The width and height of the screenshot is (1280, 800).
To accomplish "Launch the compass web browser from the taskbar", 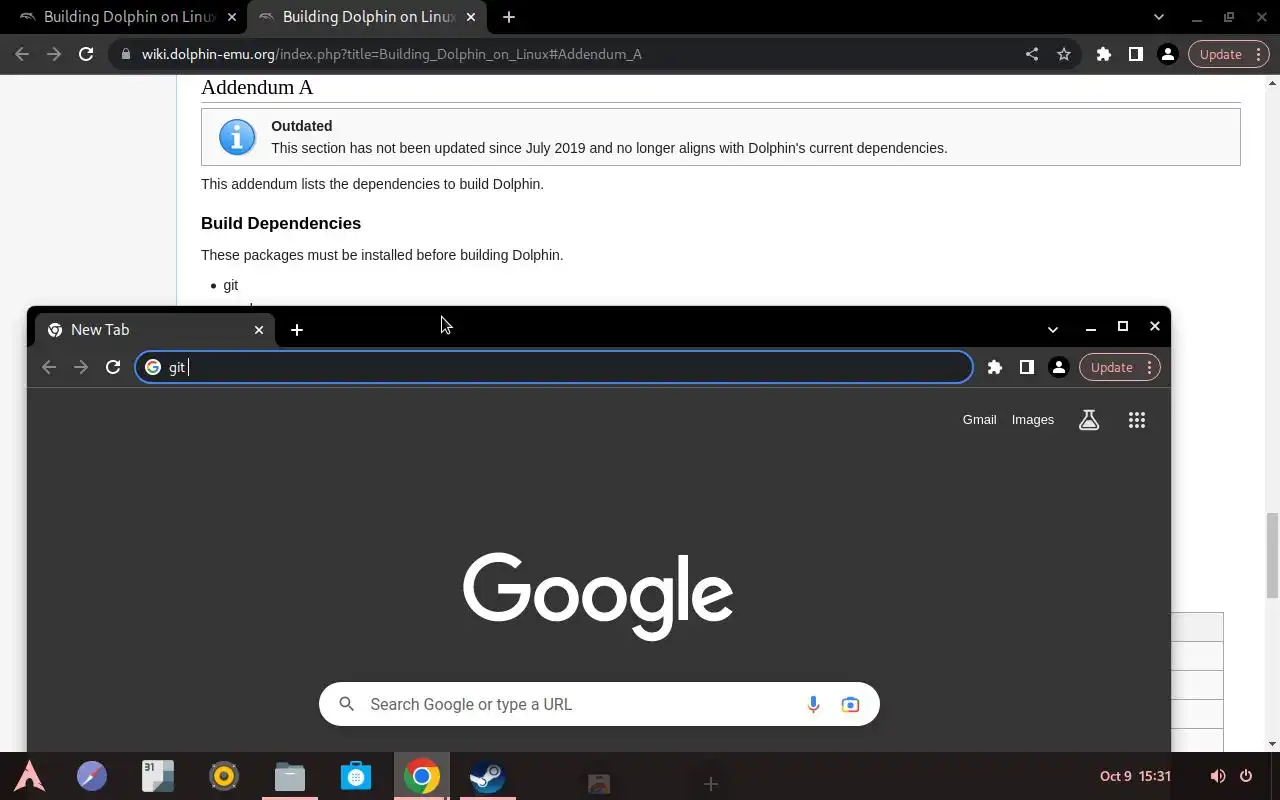I will click(x=92, y=777).
